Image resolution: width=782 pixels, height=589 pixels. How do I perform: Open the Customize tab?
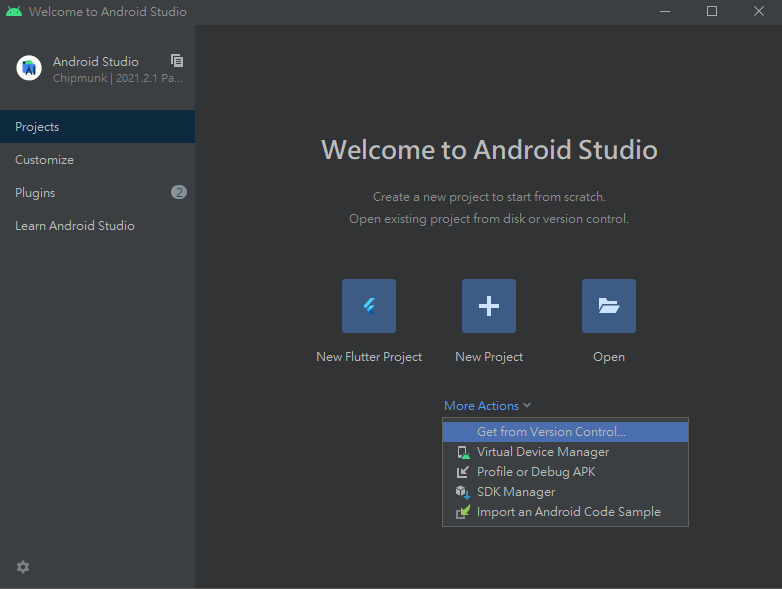coord(97,160)
